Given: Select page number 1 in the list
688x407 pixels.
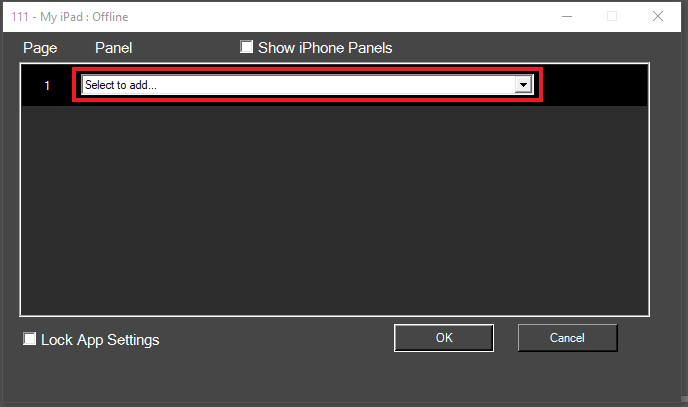Looking at the screenshot, I should click(x=47, y=85).
